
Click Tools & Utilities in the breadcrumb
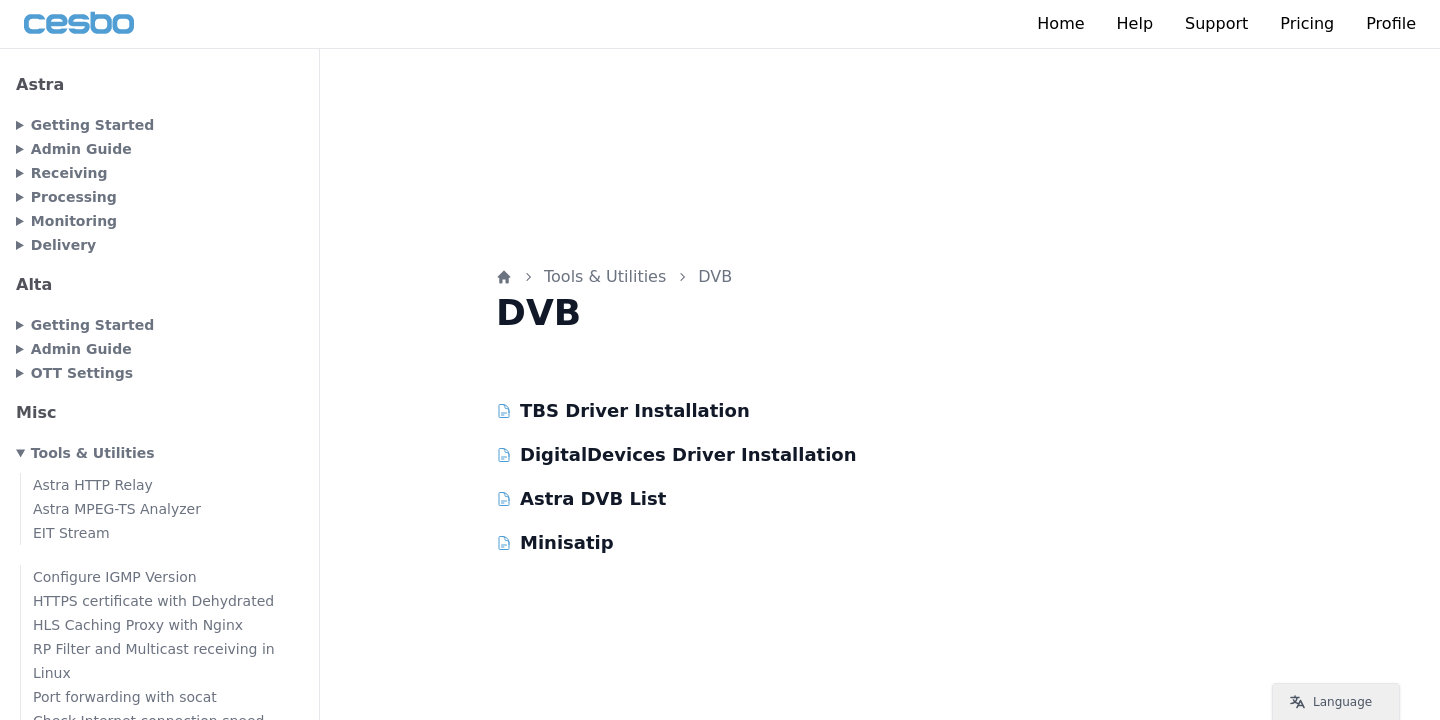click(x=604, y=277)
